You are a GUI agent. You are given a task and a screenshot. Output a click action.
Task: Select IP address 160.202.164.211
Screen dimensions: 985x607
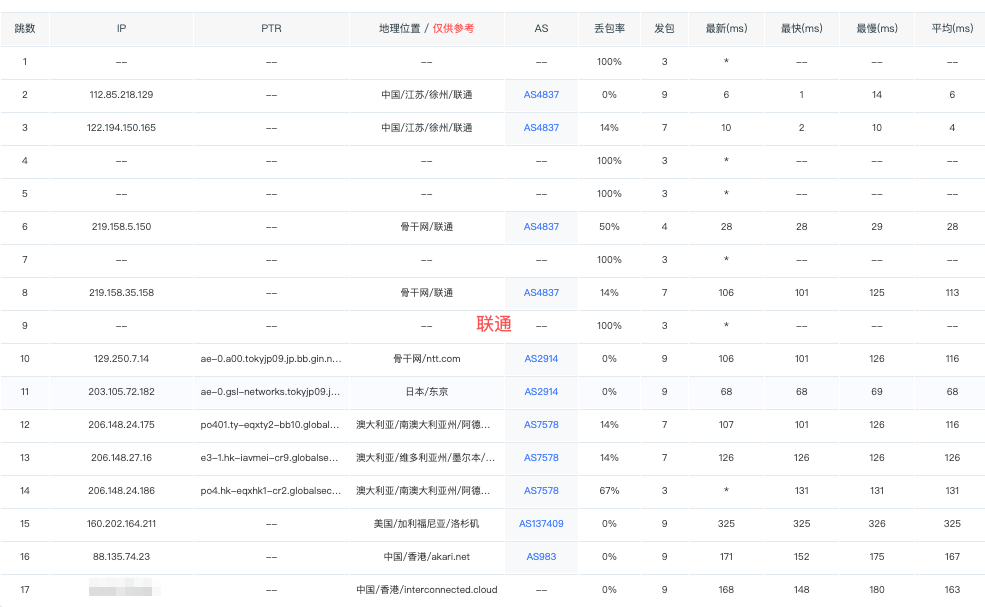point(121,524)
